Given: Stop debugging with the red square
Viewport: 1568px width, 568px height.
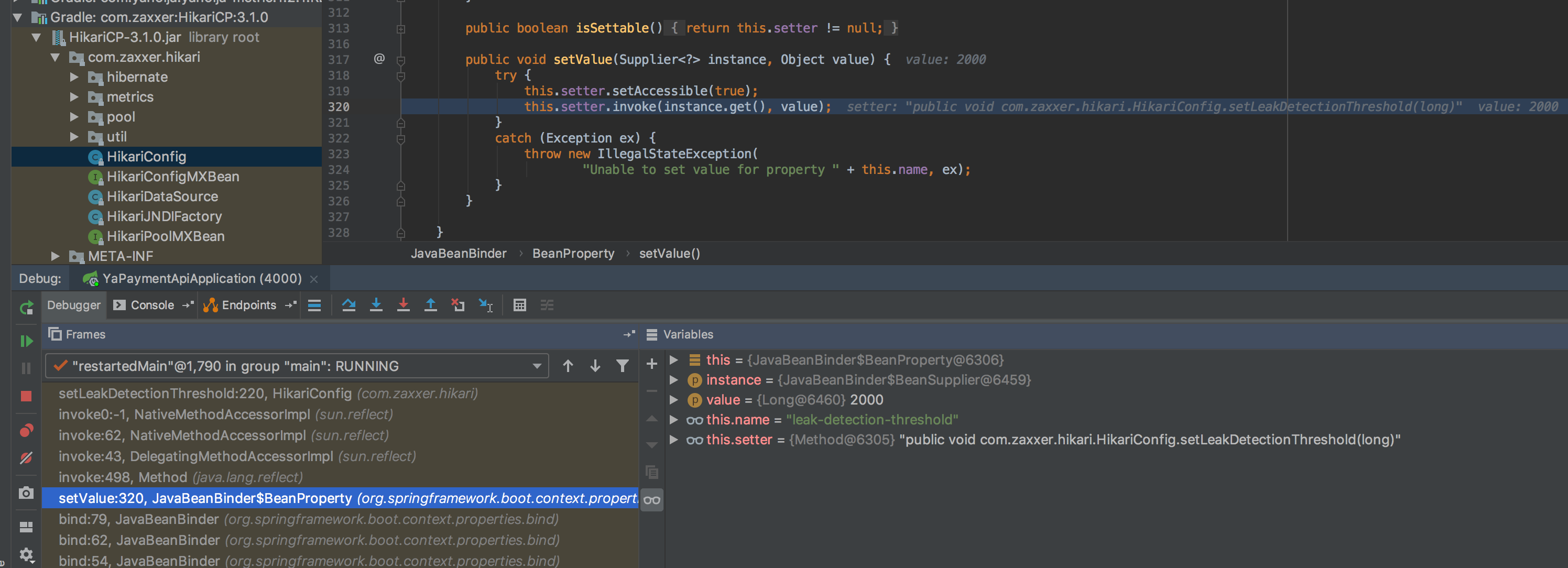Looking at the screenshot, I should pyautogui.click(x=26, y=396).
